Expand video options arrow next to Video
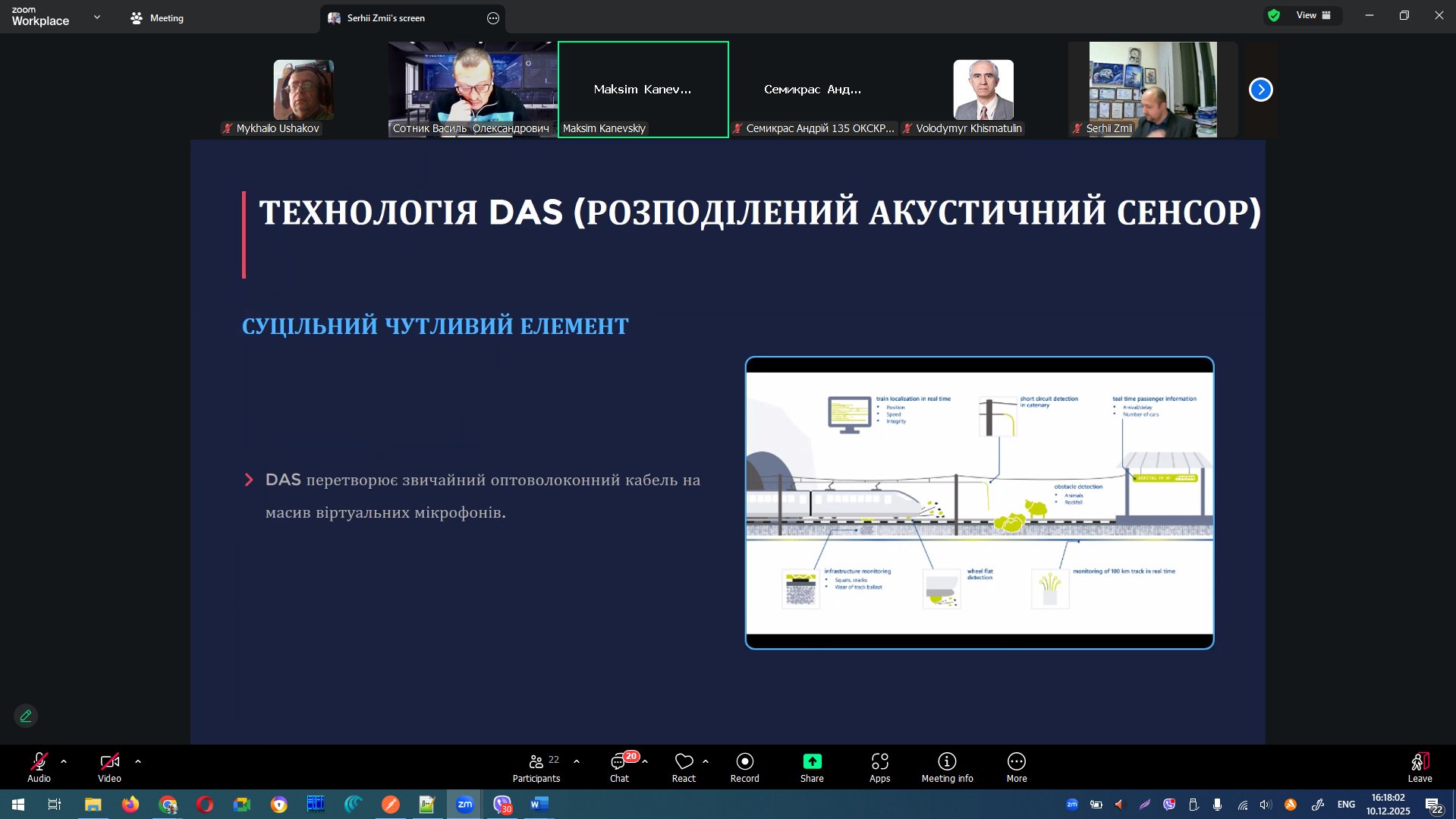 click(138, 761)
